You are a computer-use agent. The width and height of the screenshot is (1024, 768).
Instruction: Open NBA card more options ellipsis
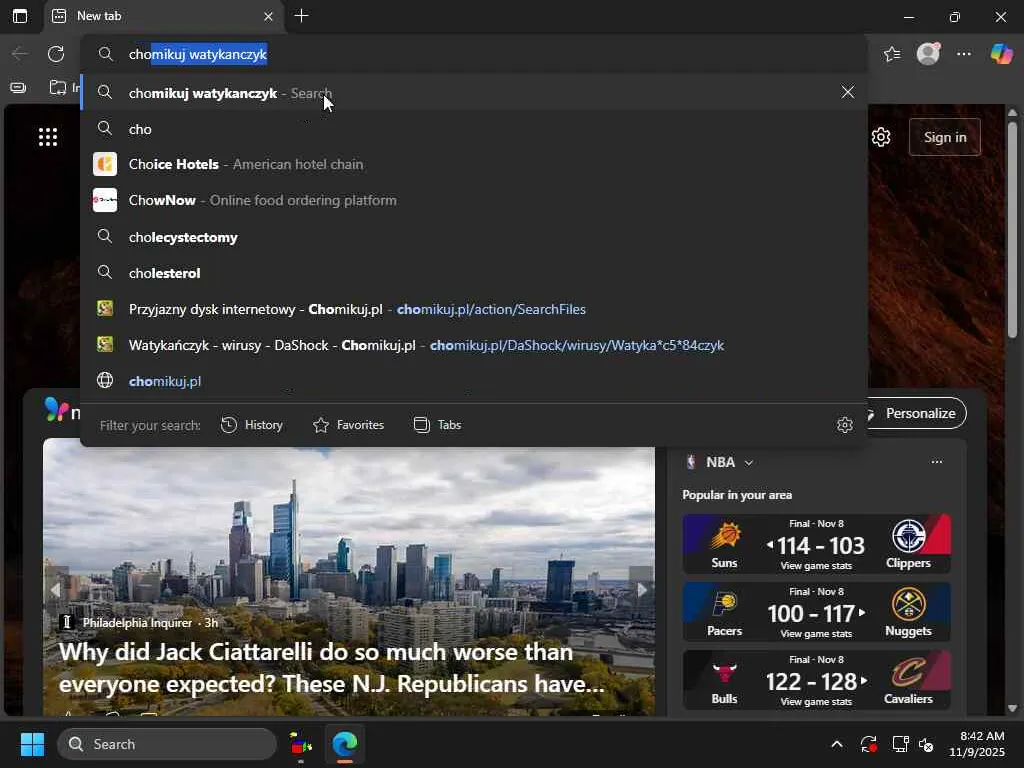click(x=936, y=462)
